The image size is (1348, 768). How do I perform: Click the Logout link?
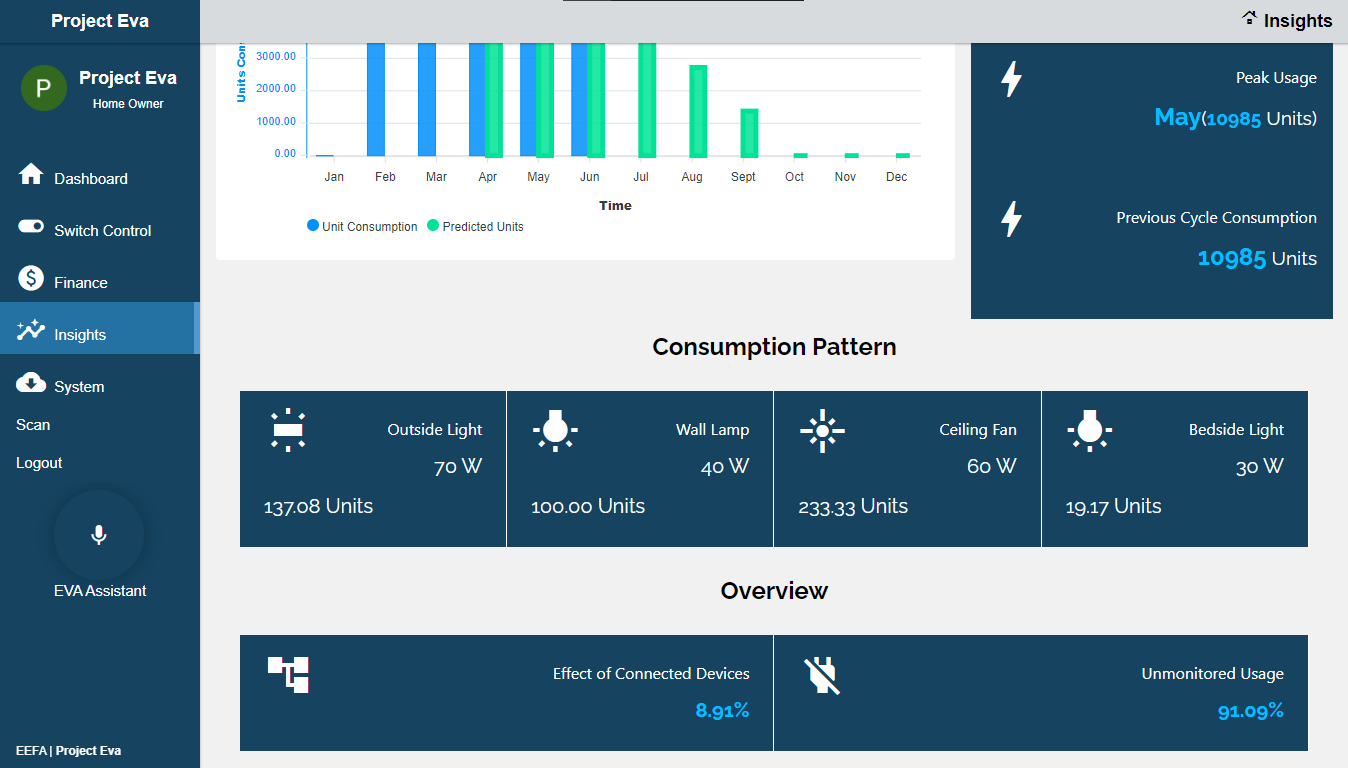coord(39,463)
